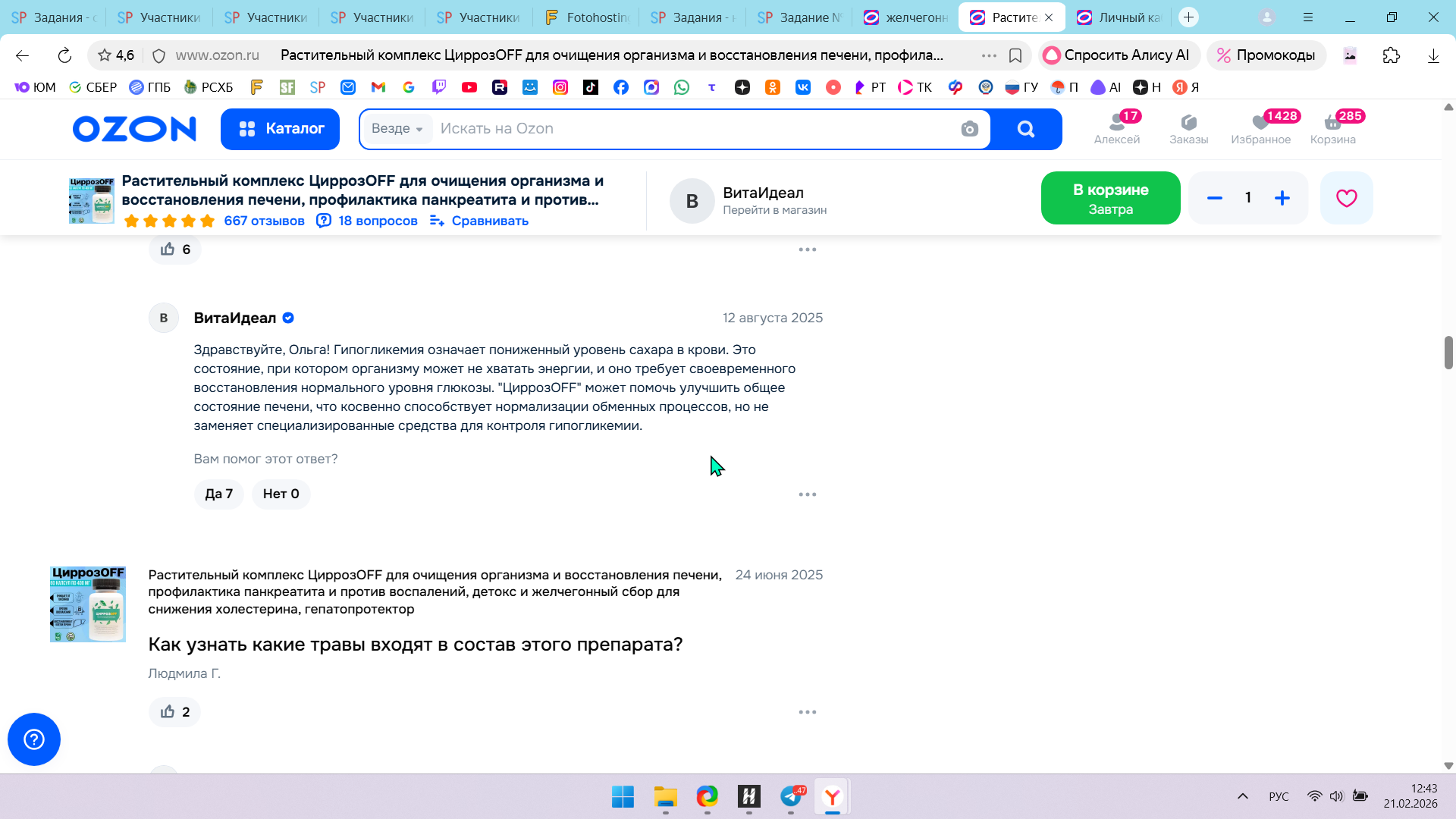
Task: Click the camera image search icon
Action: point(969,129)
